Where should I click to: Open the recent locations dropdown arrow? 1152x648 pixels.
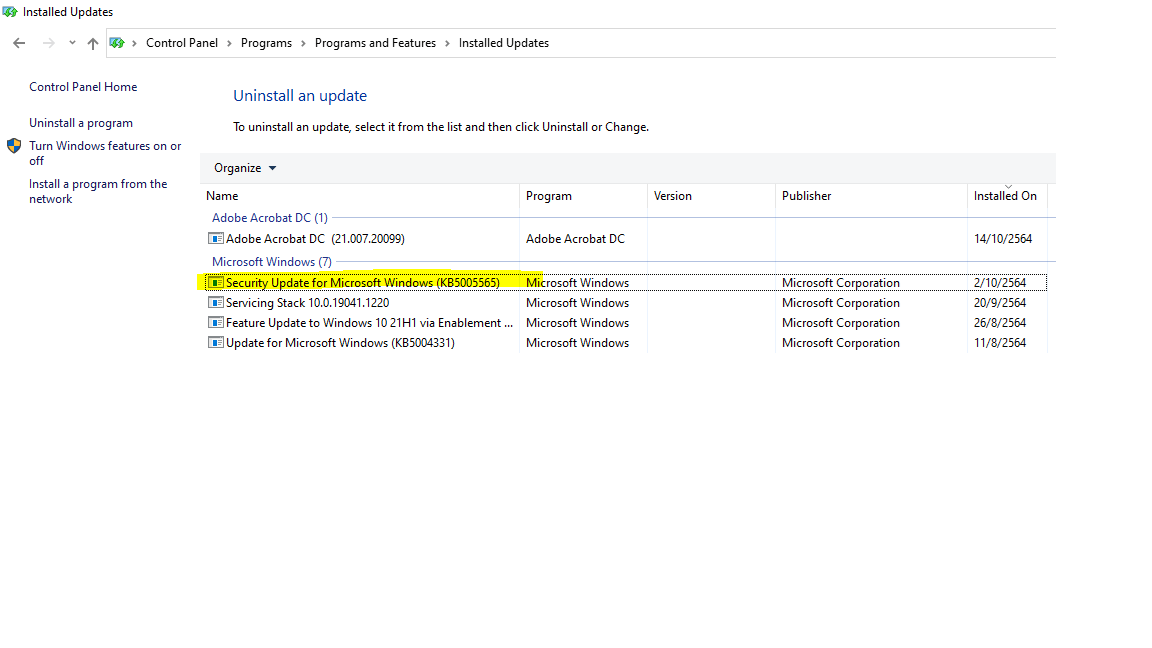[x=72, y=43]
